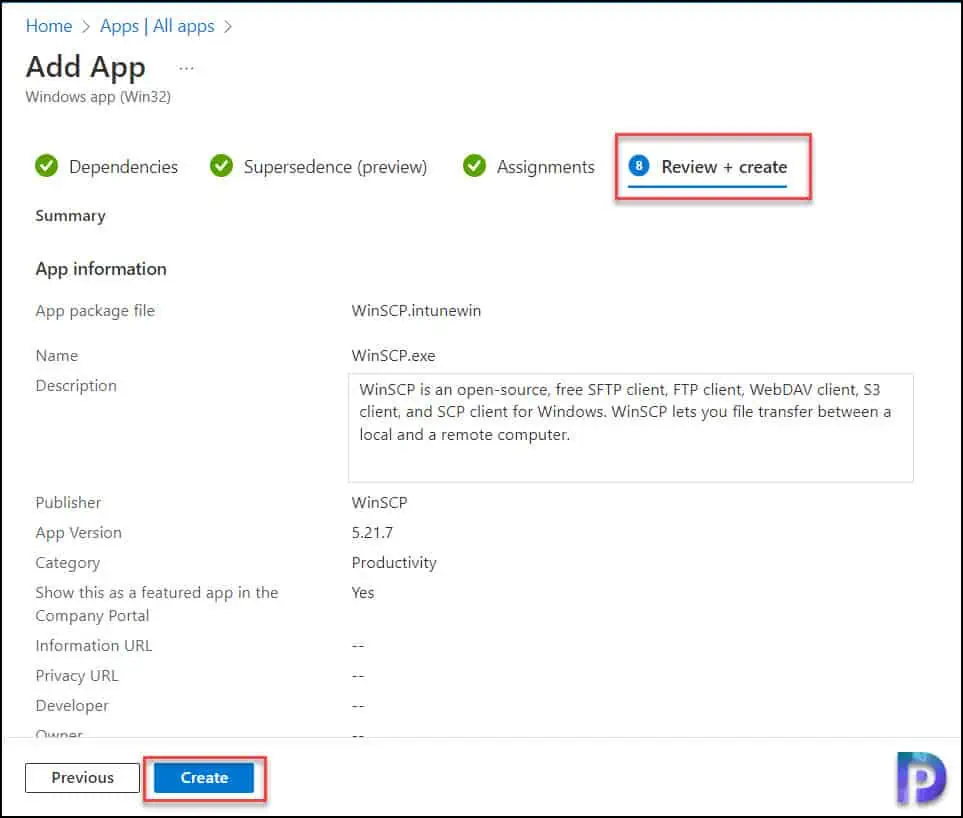Click the green check icon next to Supersedence

(221, 166)
